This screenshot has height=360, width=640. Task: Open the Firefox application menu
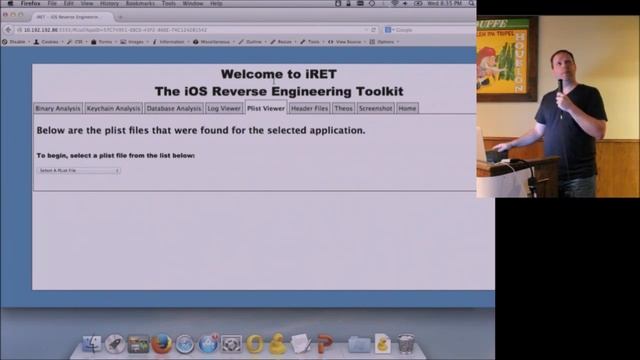click(x=31, y=3)
